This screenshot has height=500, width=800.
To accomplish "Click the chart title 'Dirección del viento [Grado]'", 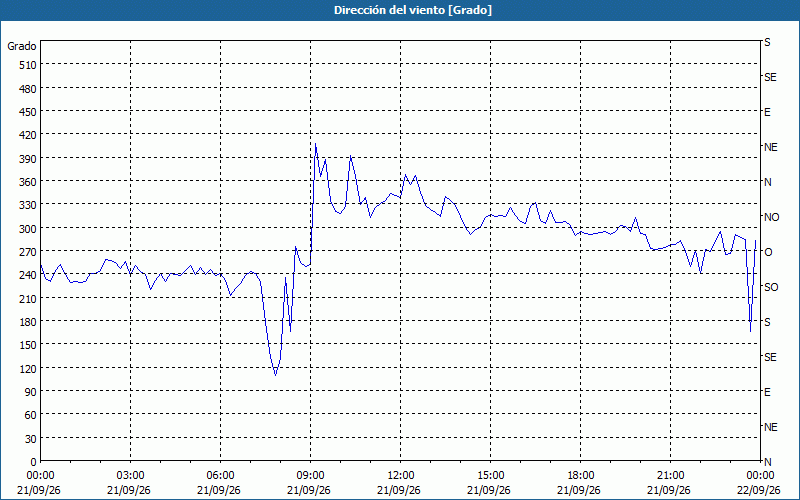I will pyautogui.click(x=413, y=10).
